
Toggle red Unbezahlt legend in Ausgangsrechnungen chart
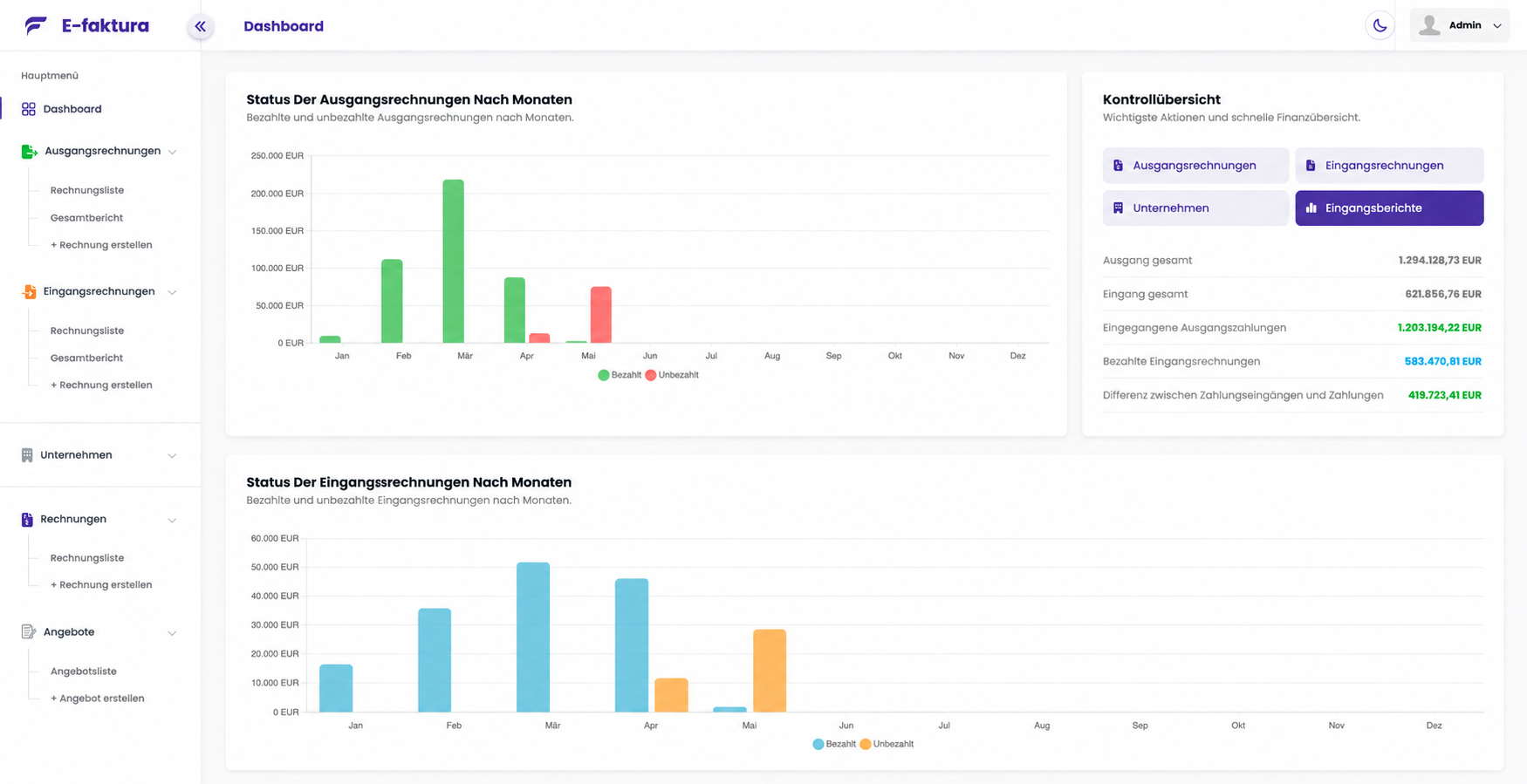click(672, 375)
